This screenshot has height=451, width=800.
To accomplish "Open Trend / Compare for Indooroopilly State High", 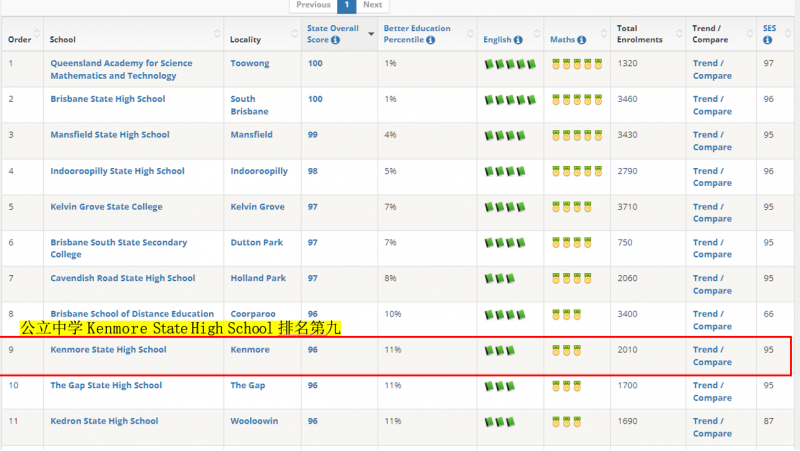I will [712, 177].
